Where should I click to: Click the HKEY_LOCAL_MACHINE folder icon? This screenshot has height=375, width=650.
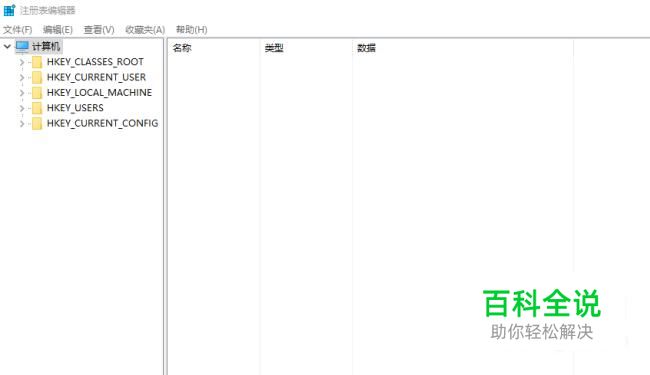(x=37, y=93)
